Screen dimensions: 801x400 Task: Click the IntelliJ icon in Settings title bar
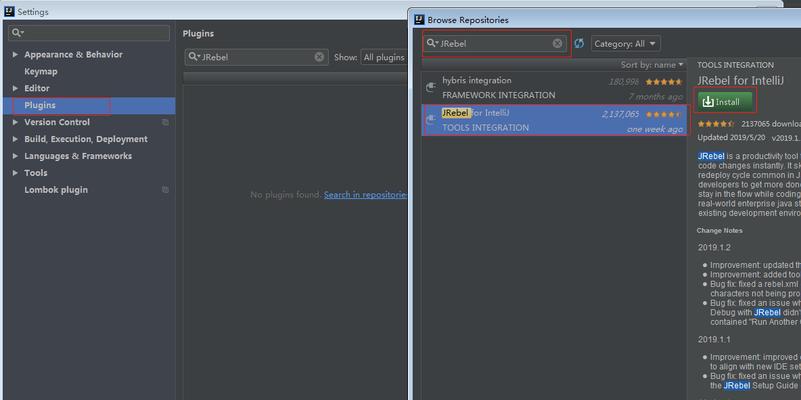tap(9, 11)
